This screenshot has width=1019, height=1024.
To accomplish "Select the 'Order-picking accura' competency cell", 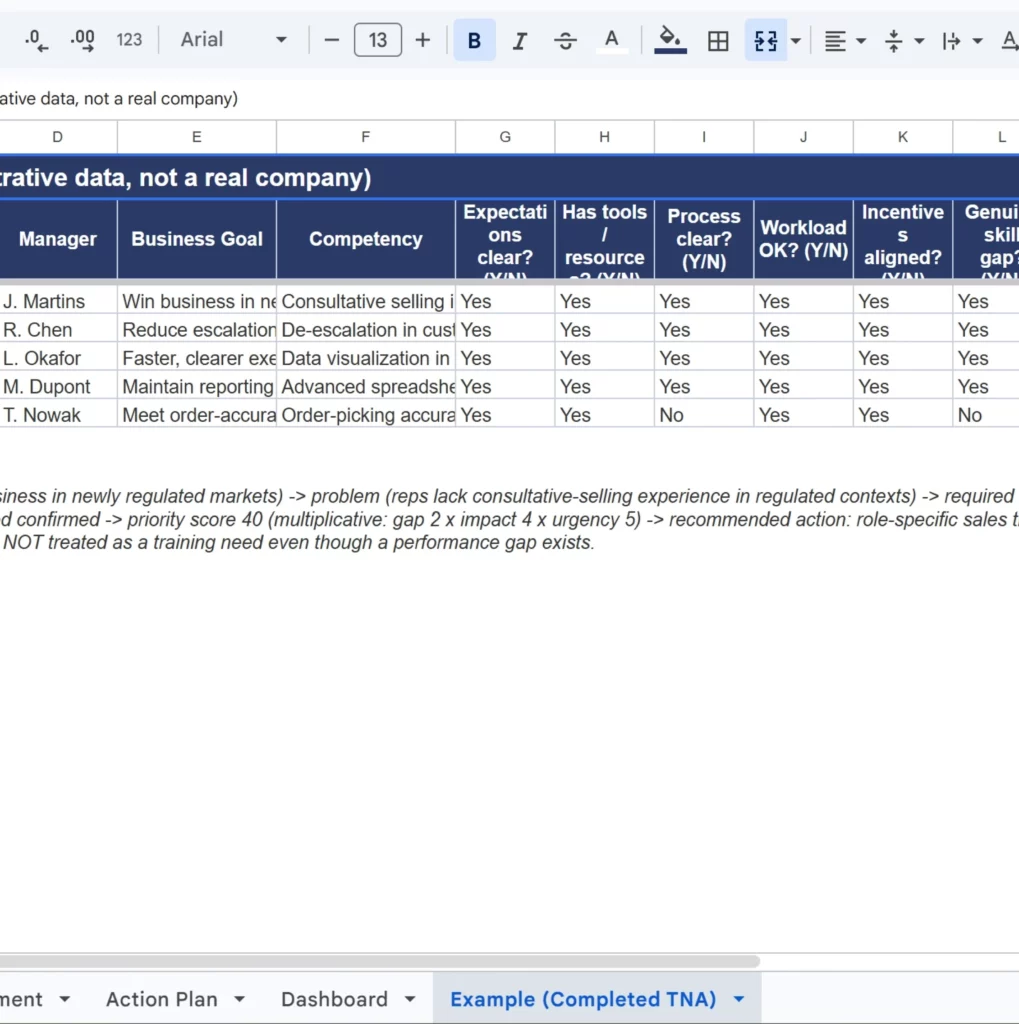I will click(366, 415).
